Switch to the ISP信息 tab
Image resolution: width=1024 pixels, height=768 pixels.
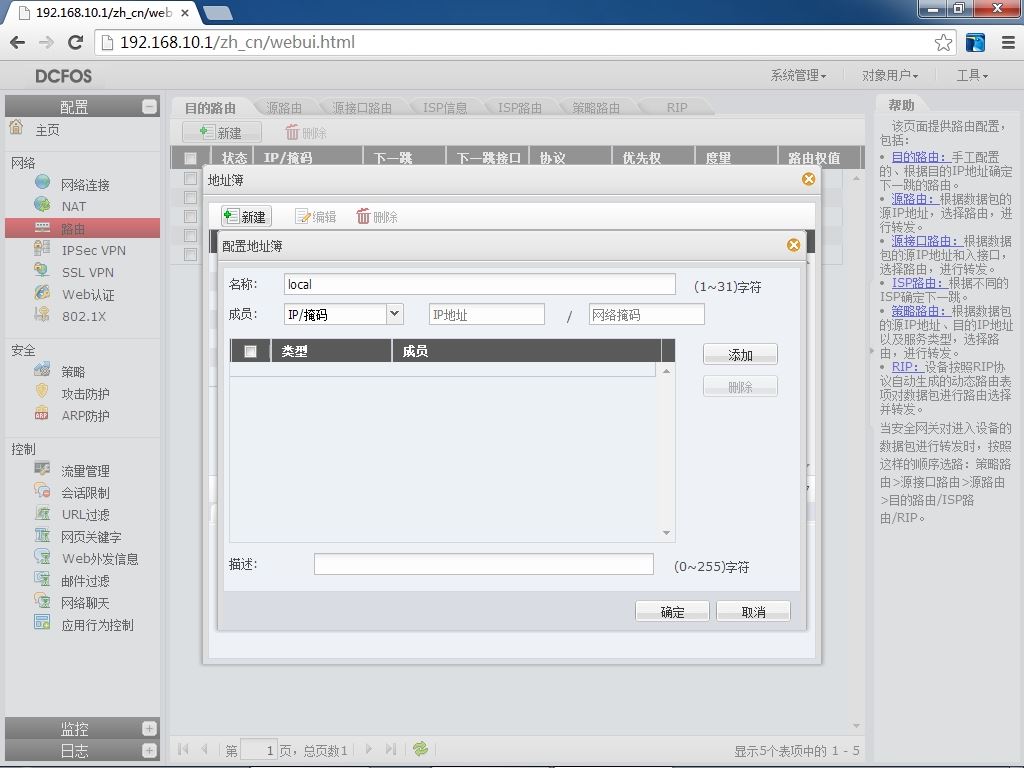click(x=445, y=108)
